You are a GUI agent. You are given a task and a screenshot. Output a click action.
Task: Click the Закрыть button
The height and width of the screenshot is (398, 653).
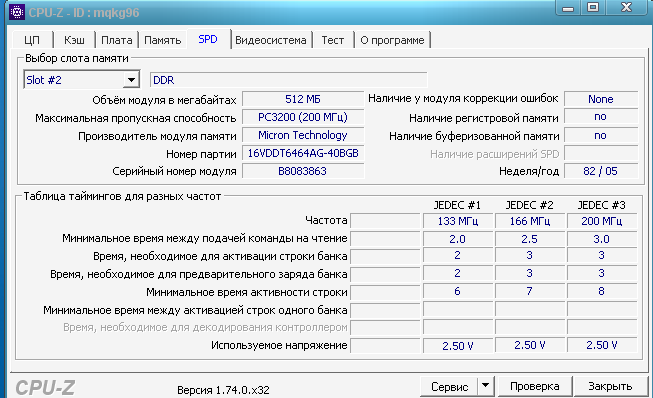610,386
